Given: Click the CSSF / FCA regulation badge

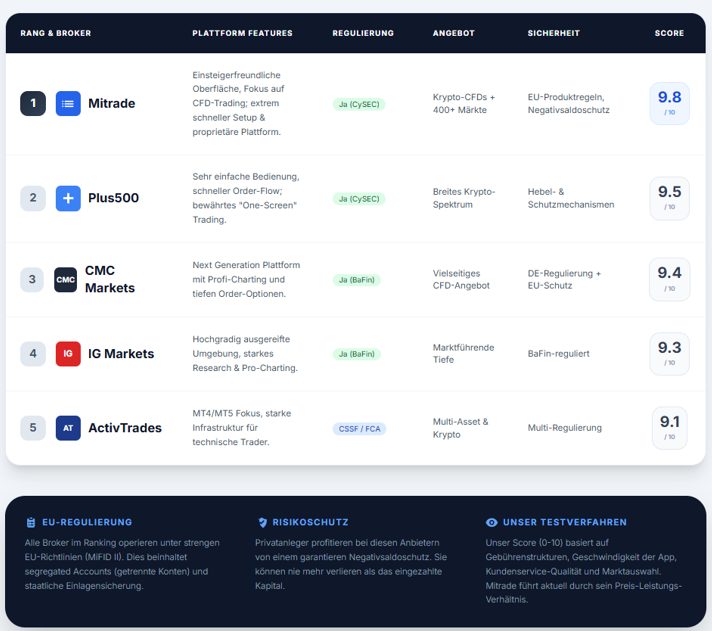Looking at the screenshot, I should (359, 429).
